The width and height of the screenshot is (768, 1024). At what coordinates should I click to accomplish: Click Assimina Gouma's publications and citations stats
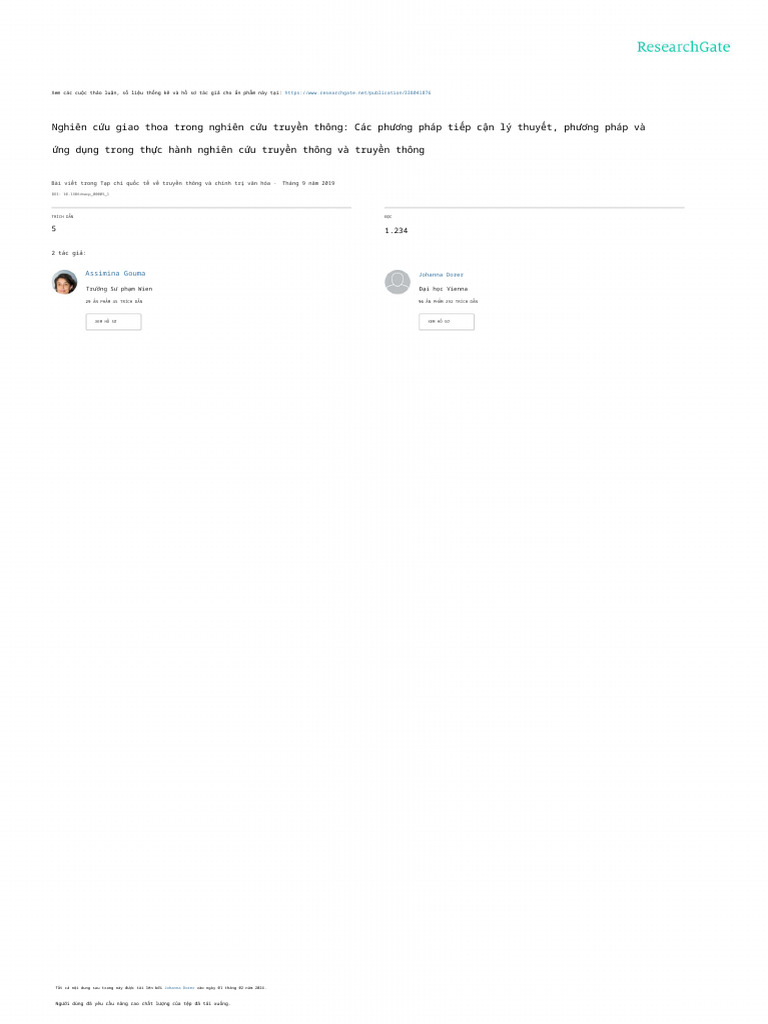(x=114, y=302)
